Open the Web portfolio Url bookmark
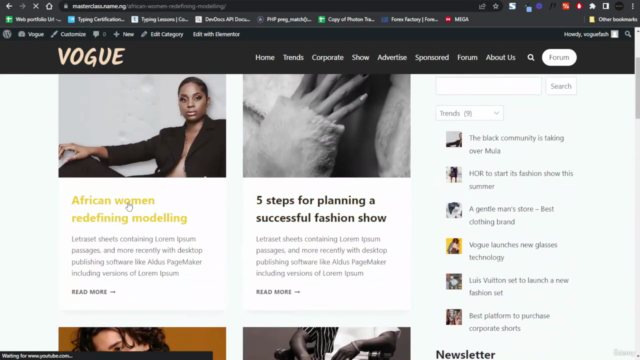 tap(33, 19)
